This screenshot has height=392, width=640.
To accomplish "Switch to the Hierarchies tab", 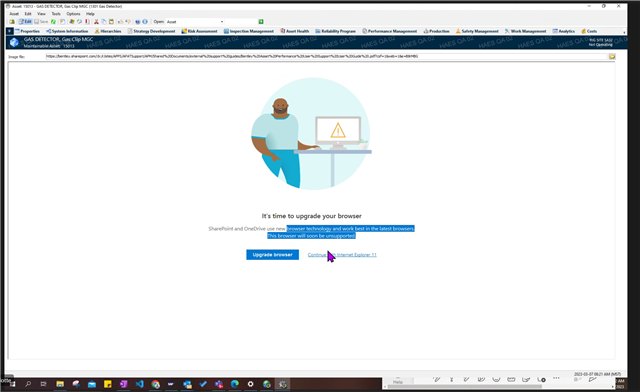I will [x=108, y=31].
